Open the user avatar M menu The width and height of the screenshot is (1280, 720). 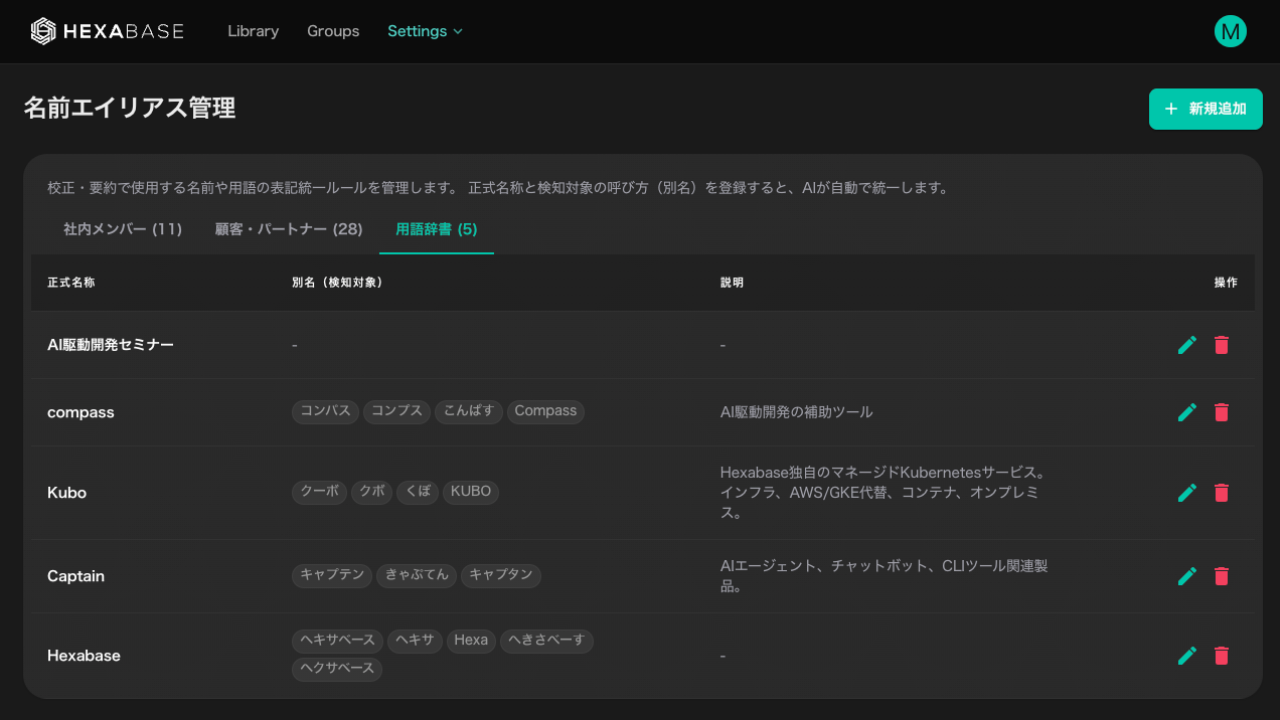tap(1230, 31)
